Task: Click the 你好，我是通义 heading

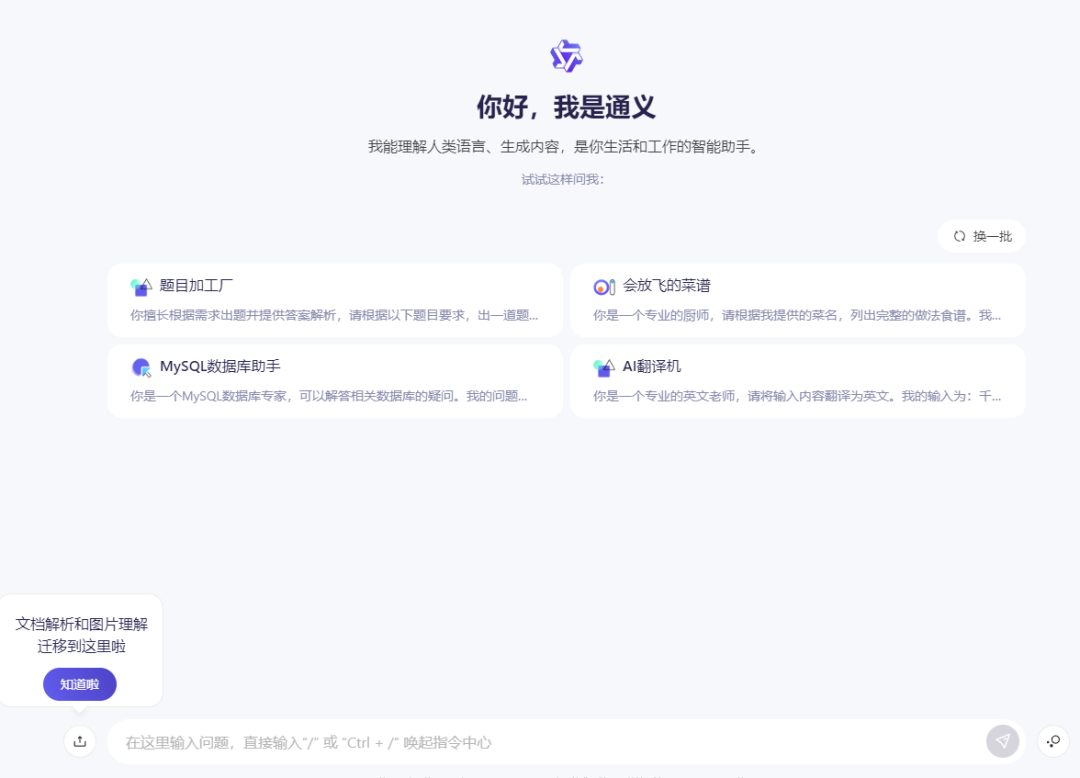Action: [x=566, y=107]
